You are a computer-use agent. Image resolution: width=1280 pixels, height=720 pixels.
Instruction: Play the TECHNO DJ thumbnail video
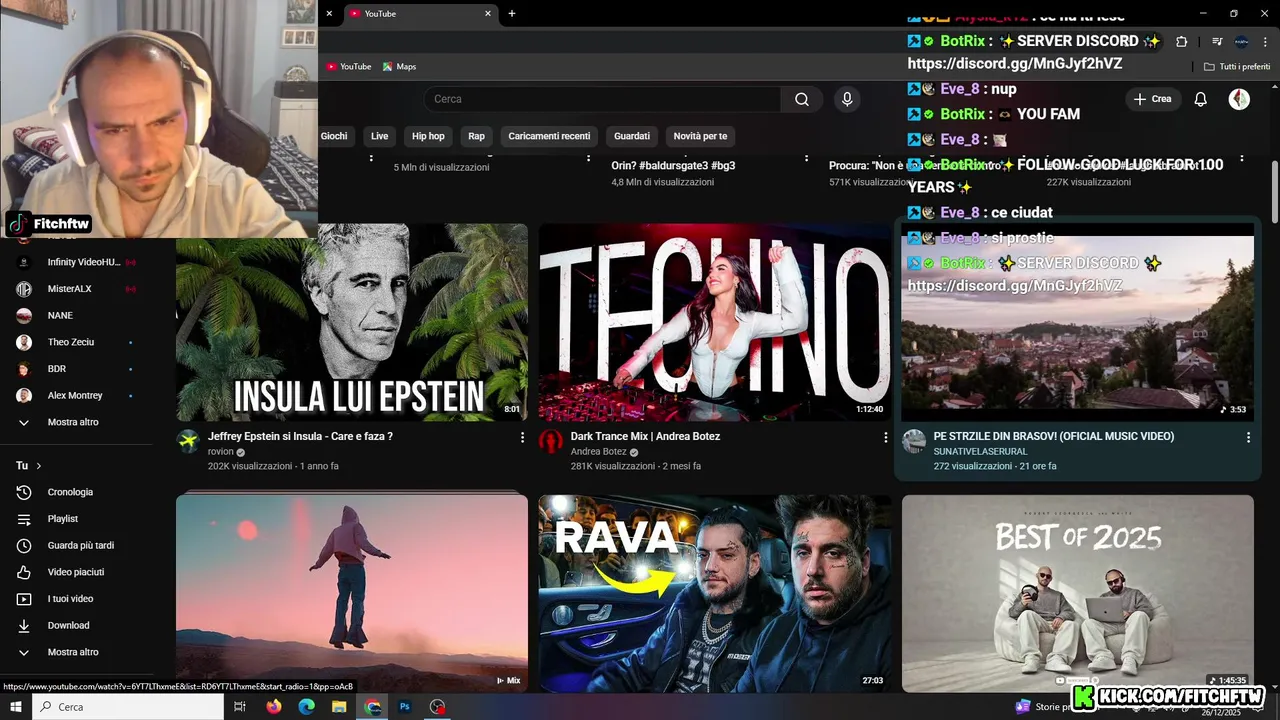(x=715, y=322)
